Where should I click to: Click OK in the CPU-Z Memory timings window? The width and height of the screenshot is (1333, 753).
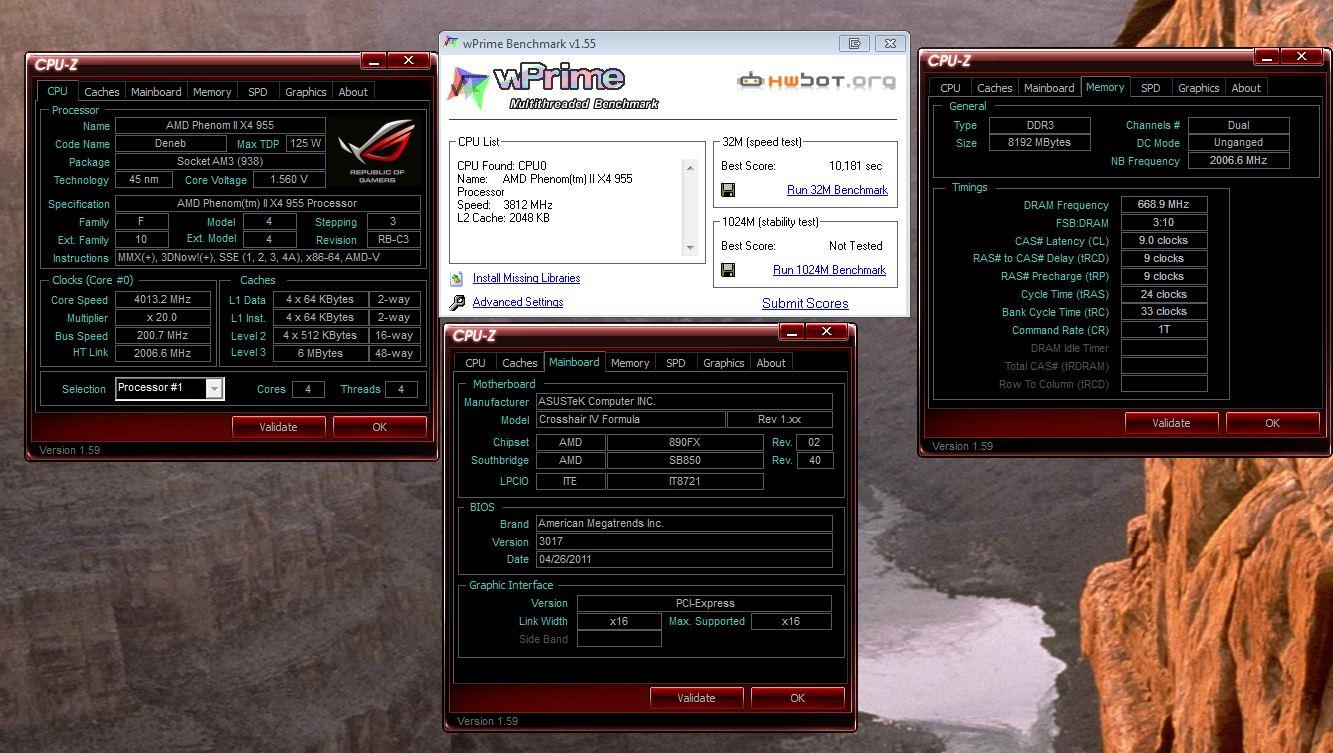pos(1272,423)
